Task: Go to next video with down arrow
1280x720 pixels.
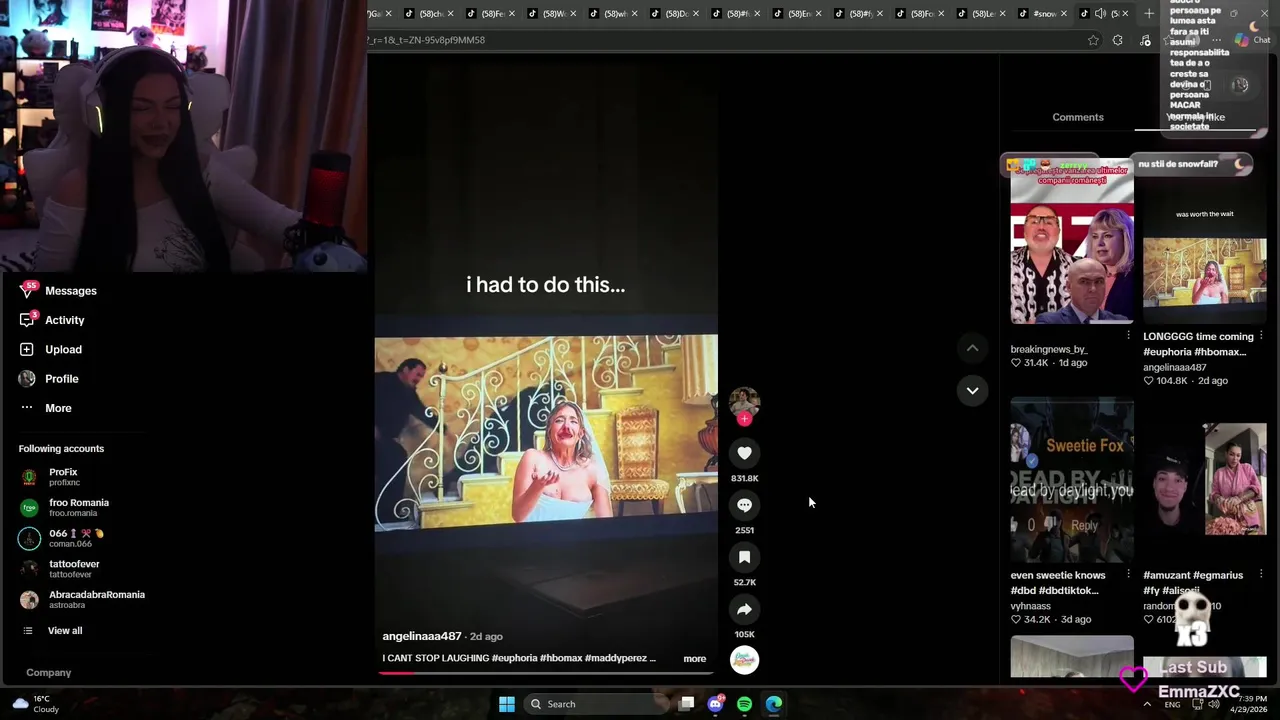Action: point(972,390)
